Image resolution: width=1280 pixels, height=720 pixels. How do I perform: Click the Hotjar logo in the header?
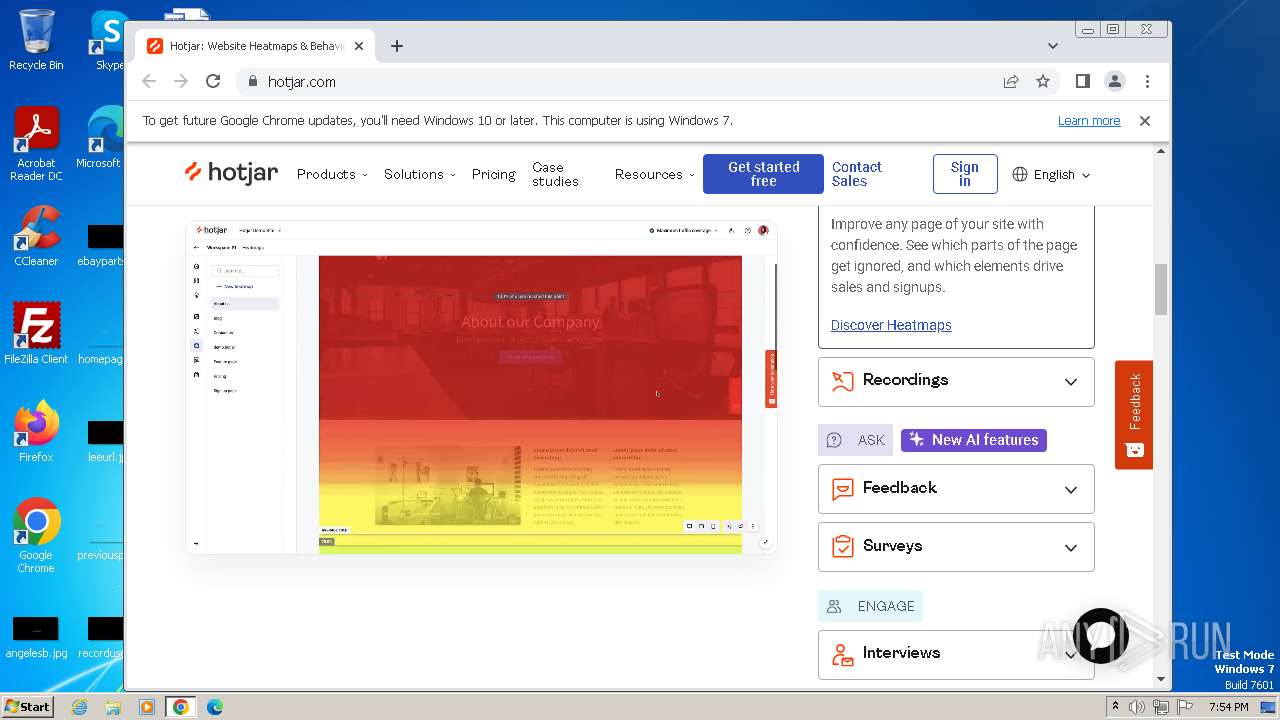[231, 173]
